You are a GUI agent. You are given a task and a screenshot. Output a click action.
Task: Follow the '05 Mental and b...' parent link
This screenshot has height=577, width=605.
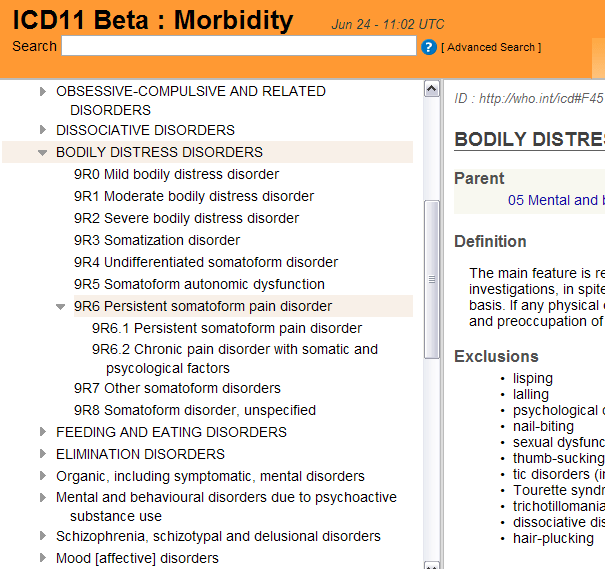tap(555, 200)
